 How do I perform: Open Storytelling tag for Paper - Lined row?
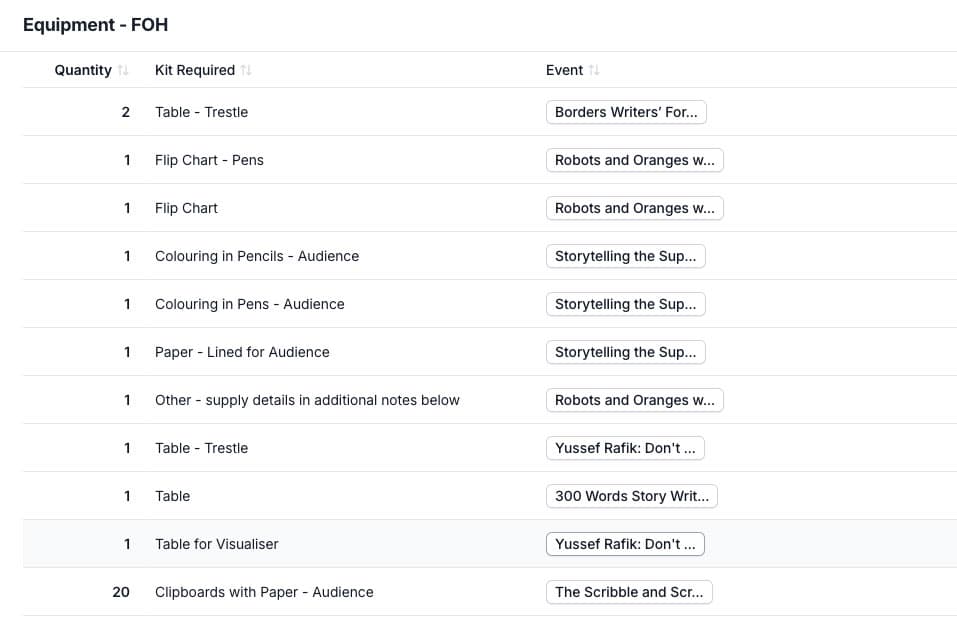click(626, 352)
